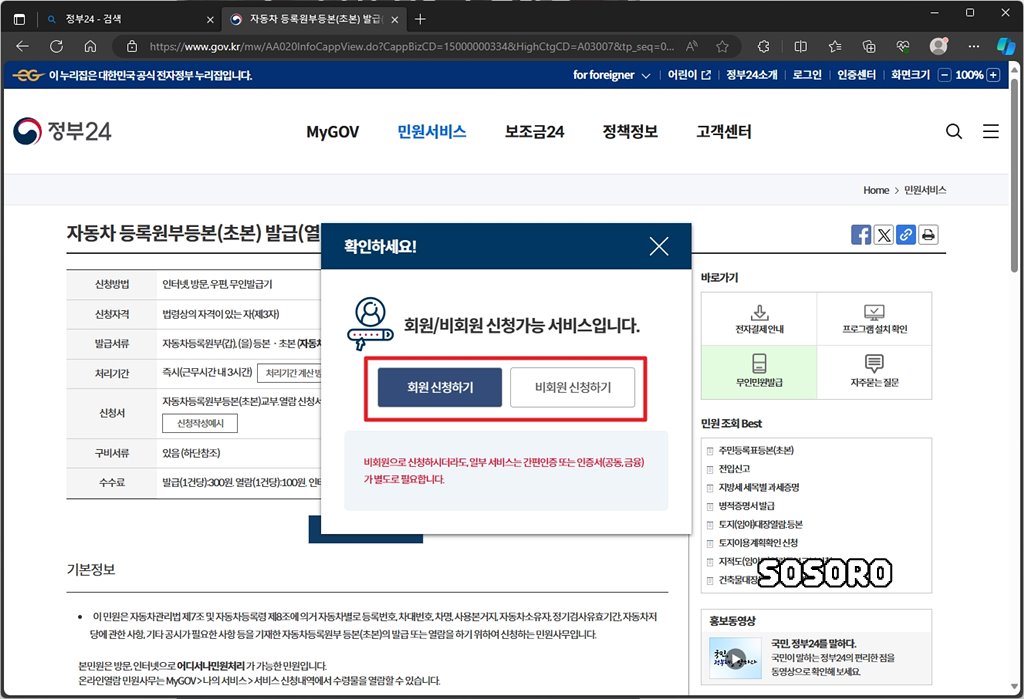Open 토지(임야)대장열람·등본 link
Viewport: 1024px width, 699px height.
[x=760, y=524]
